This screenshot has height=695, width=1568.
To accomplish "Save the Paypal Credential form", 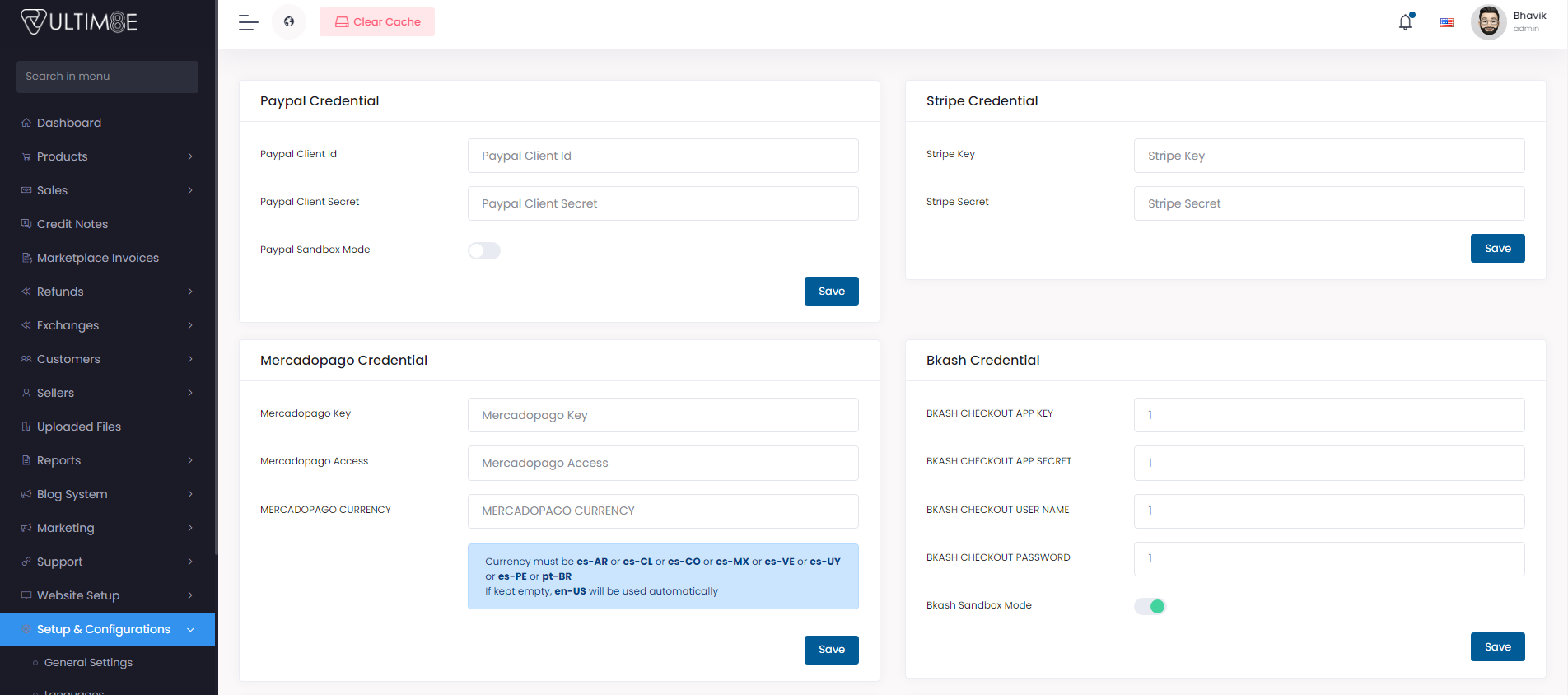I will [832, 291].
